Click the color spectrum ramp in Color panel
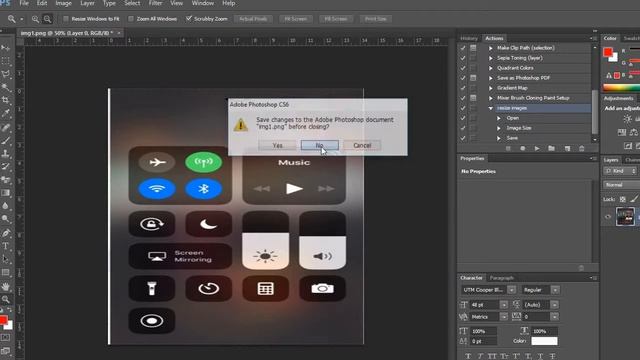The image size is (640, 360). 621,88
